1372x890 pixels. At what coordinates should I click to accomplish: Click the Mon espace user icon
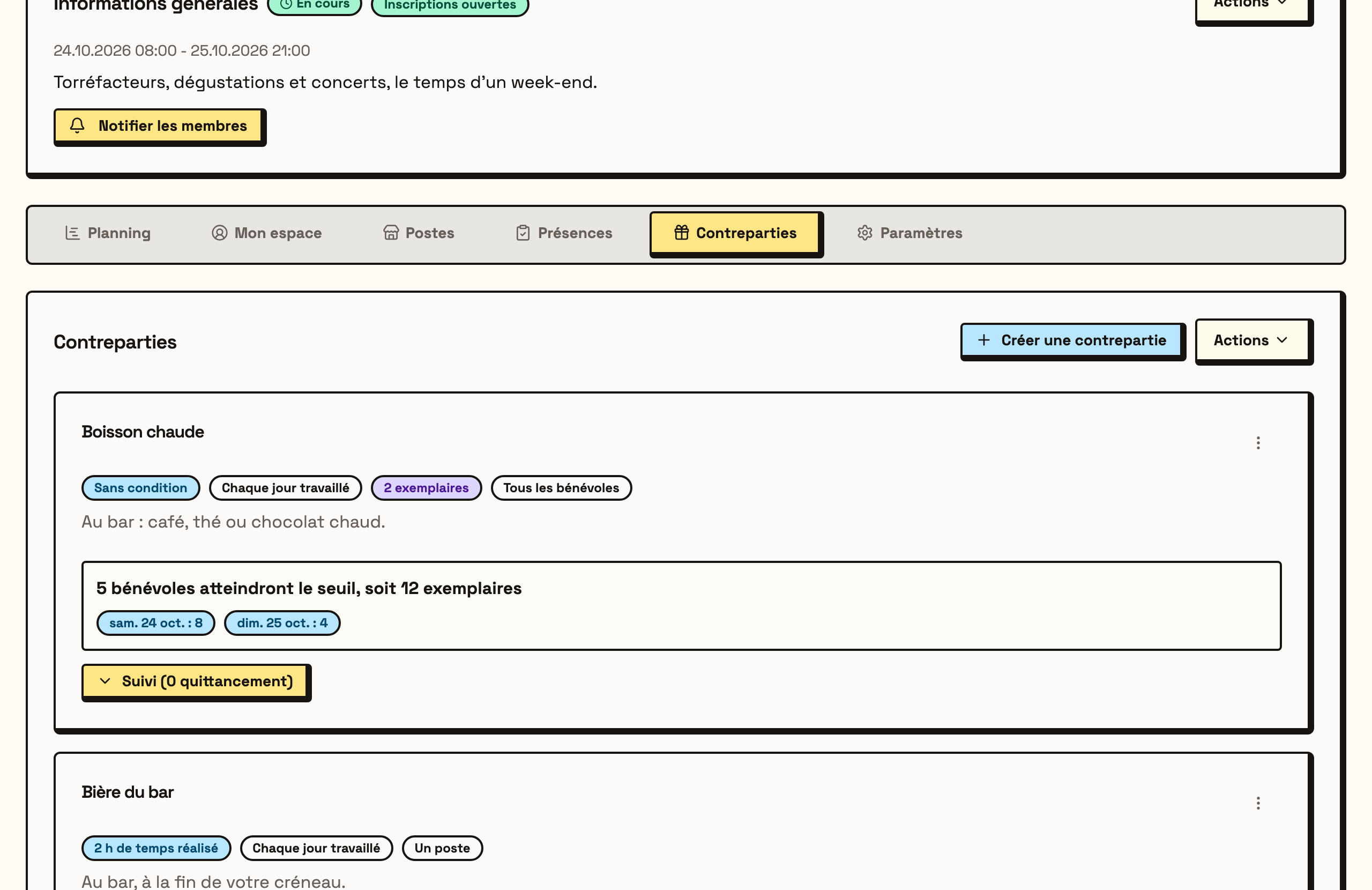pyautogui.click(x=220, y=233)
